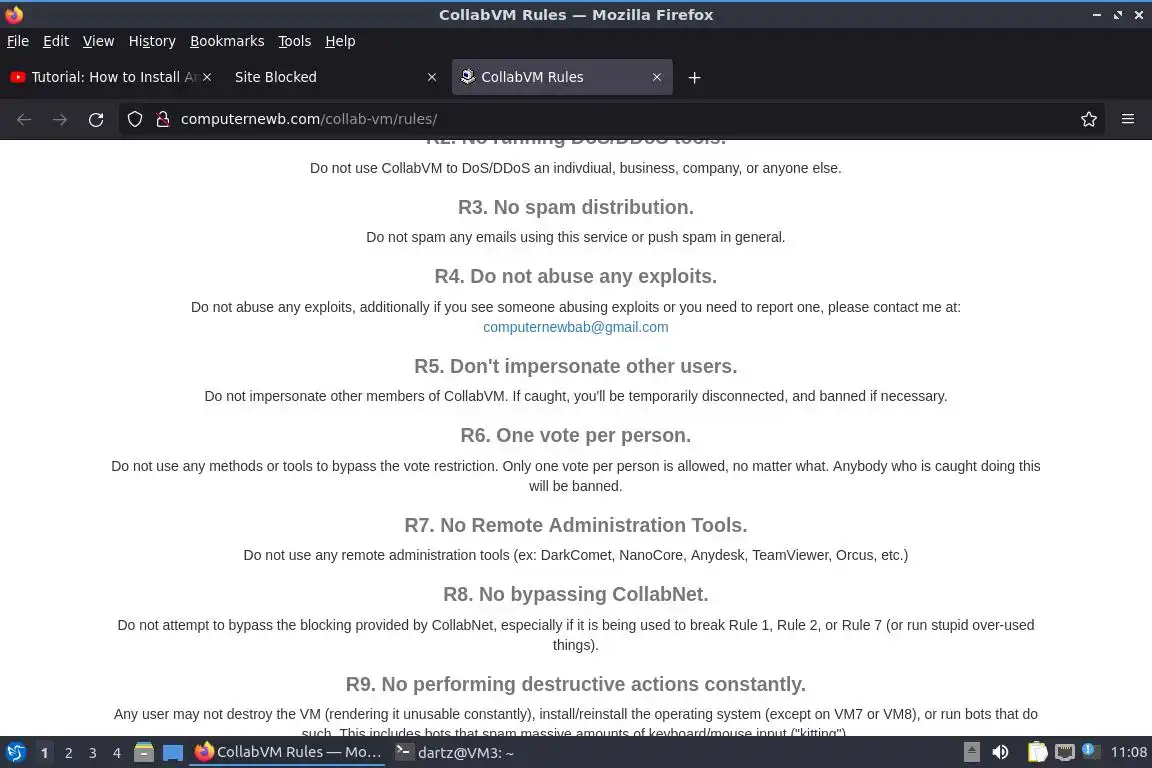Image resolution: width=1152 pixels, height=768 pixels.
Task: Click heading R5. Don't impersonate other users.
Action: 575,366
